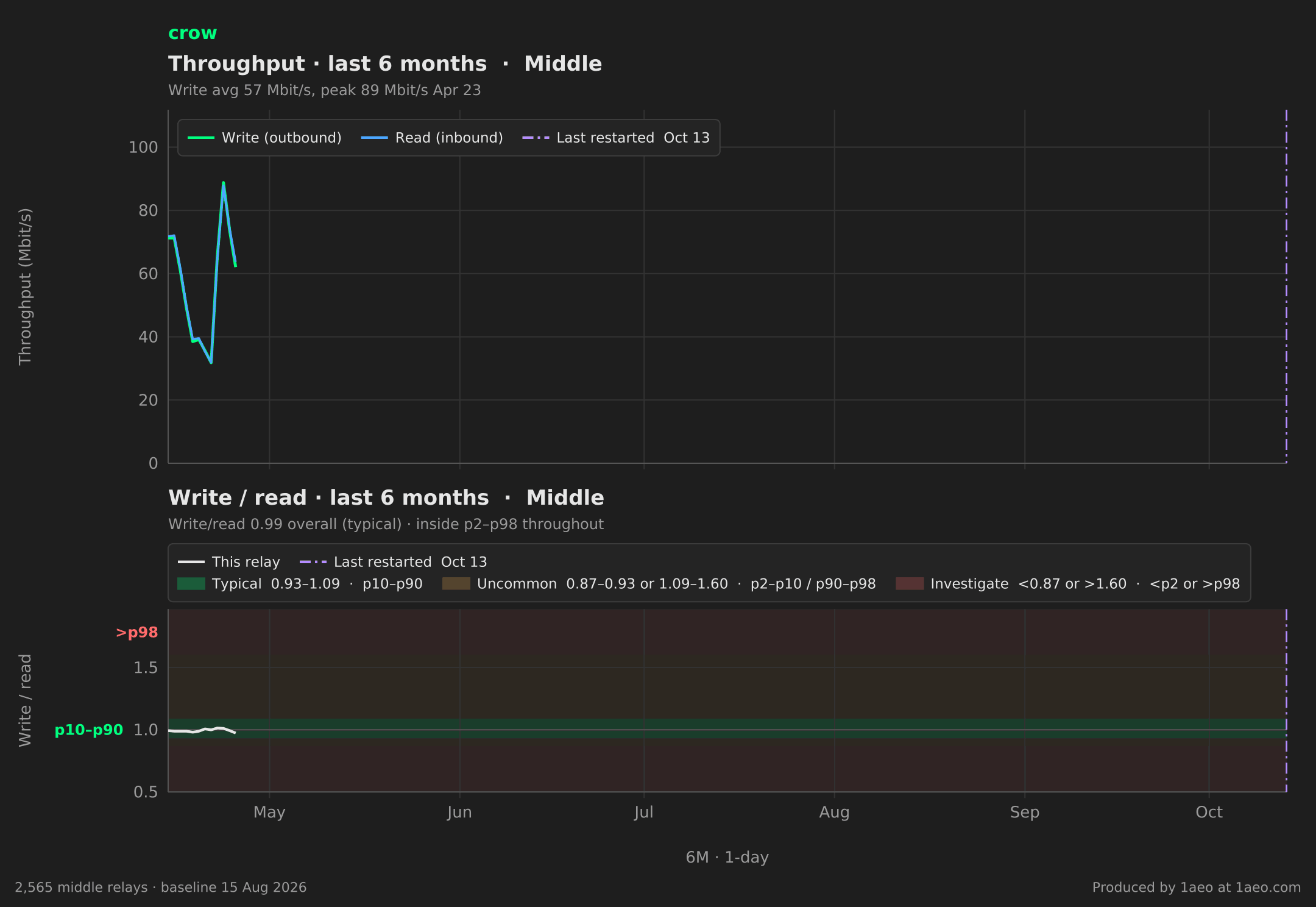This screenshot has height=907, width=1316.
Task: Click the '100' throughput axis tick
Action: (143, 148)
